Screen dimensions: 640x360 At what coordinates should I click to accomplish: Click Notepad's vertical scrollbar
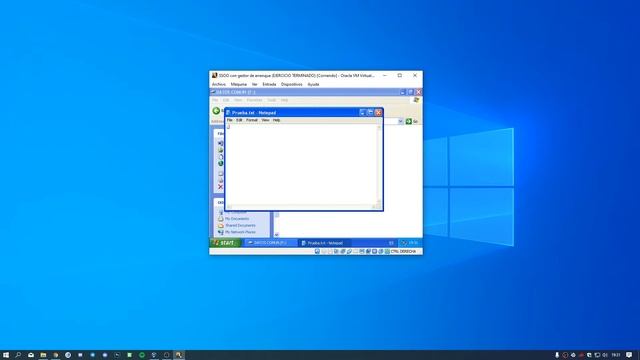click(x=379, y=164)
